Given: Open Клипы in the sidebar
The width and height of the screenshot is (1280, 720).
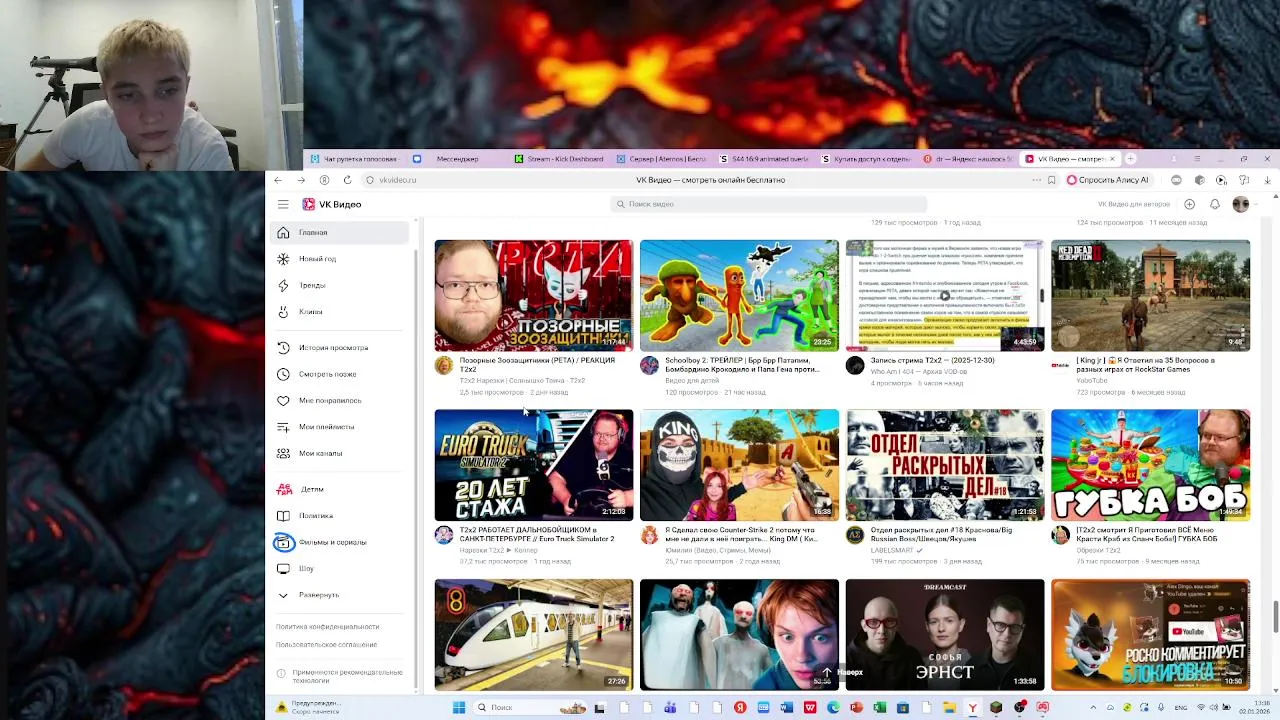Looking at the screenshot, I should [340, 312].
